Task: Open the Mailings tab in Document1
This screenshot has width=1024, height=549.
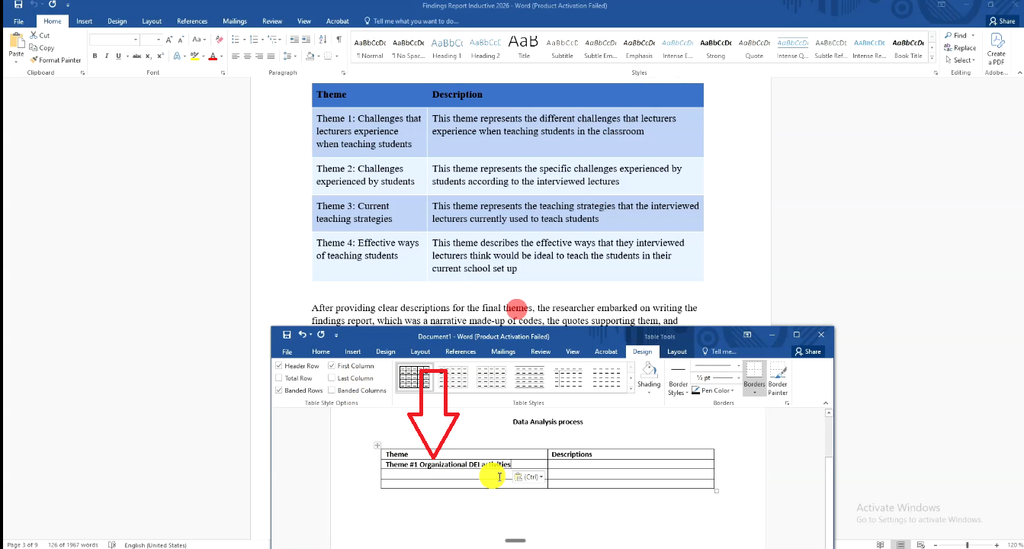Action: [x=503, y=351]
